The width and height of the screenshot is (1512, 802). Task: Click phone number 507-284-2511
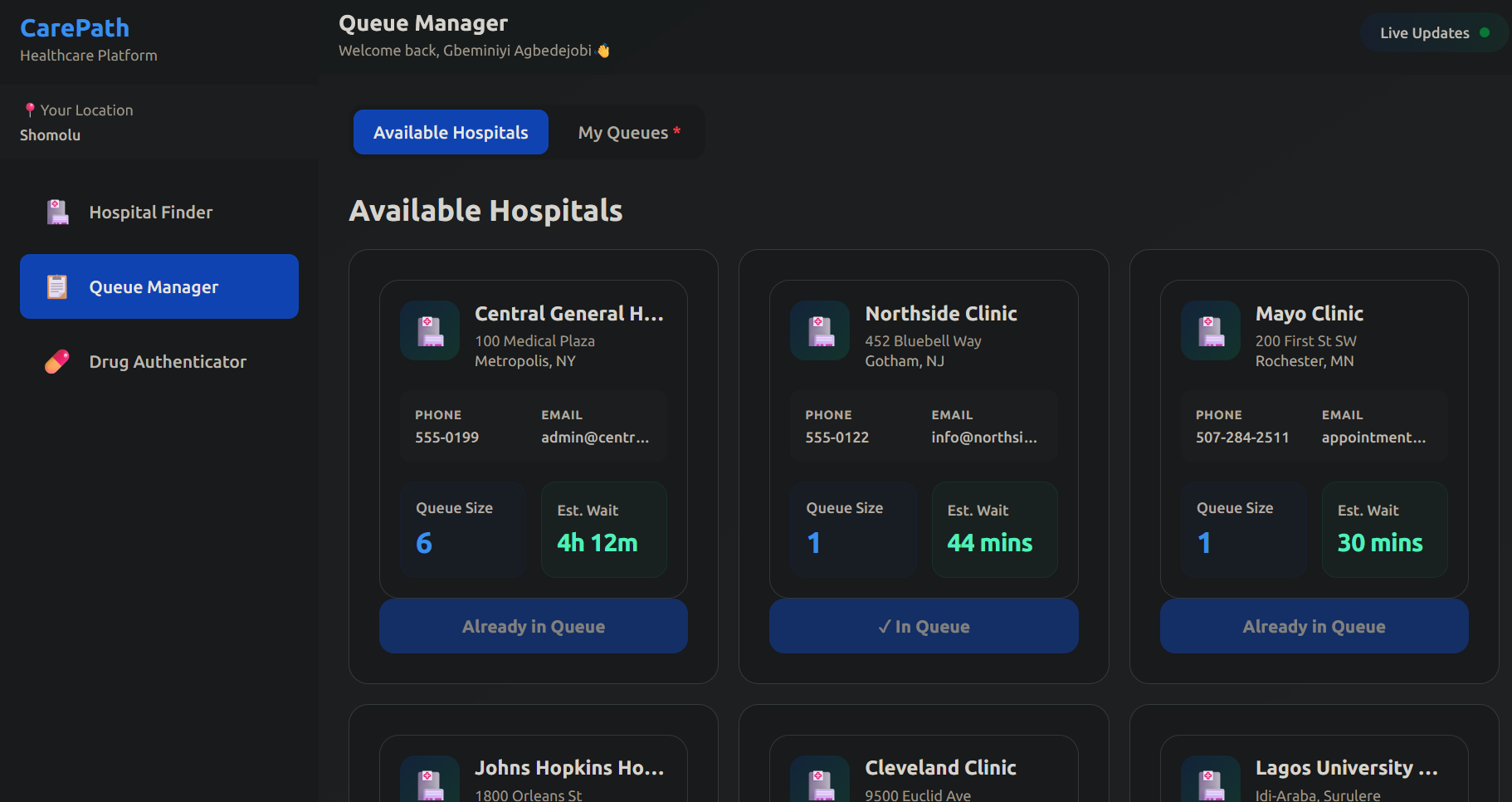click(1242, 438)
